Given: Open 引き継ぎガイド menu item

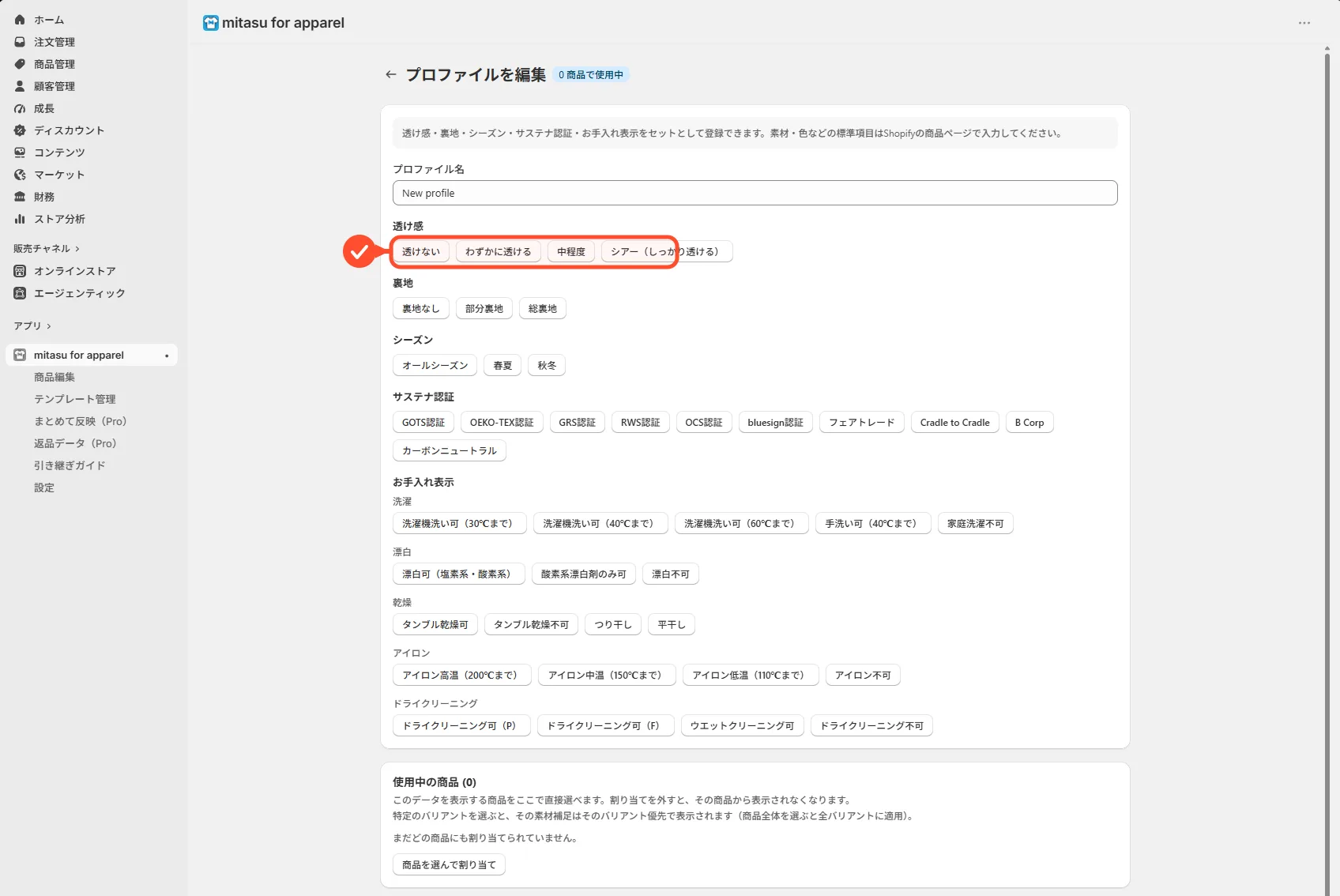Looking at the screenshot, I should tap(70, 466).
